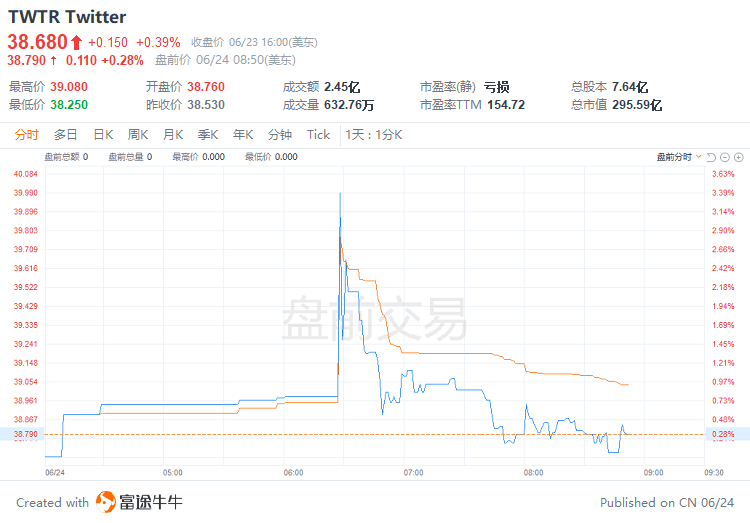
Task: Zoom in chart with plus icon
Action: (739, 157)
